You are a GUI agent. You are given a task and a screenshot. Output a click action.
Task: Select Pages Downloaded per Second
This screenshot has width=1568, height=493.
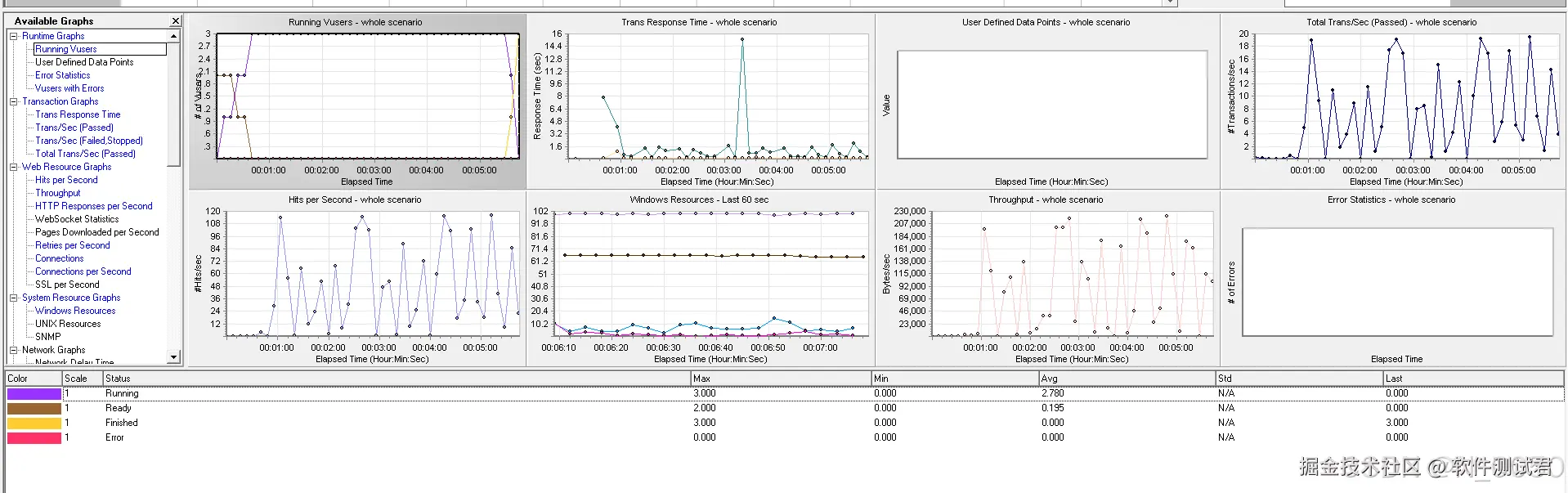(96, 232)
